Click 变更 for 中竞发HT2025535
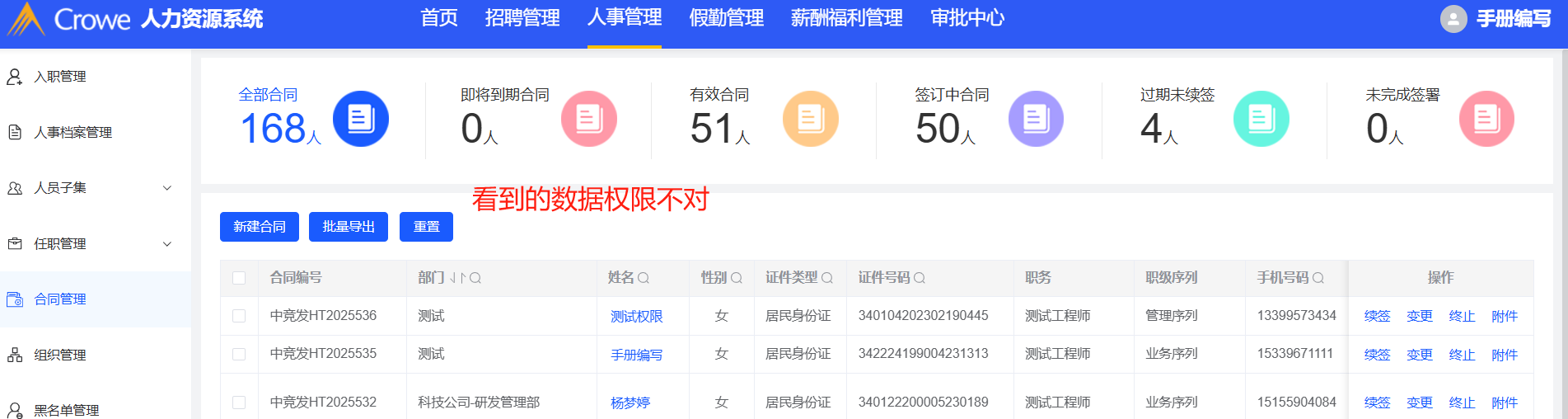 pyautogui.click(x=1420, y=355)
